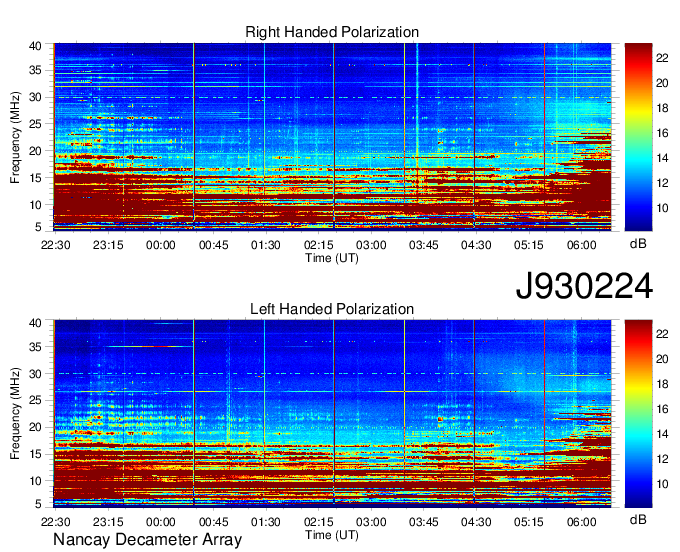Click the 05:15 tick on the Right Handed time axis
680x552 pixels.
(529, 245)
